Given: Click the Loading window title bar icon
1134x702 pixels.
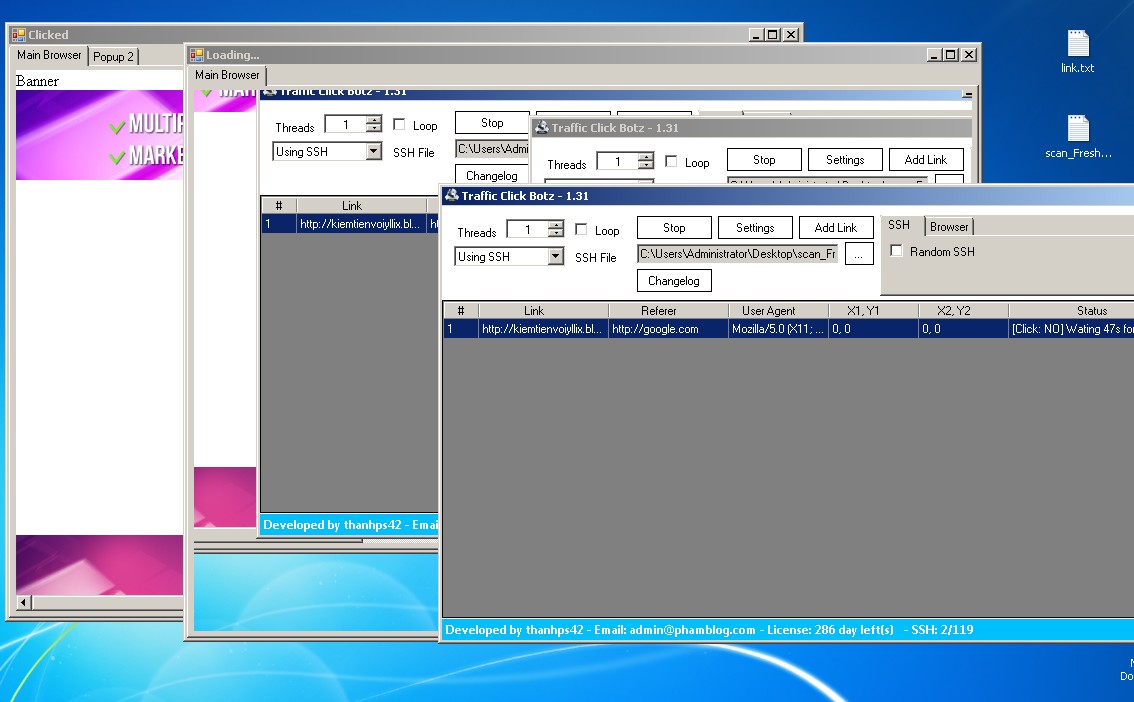Looking at the screenshot, I should (197, 55).
